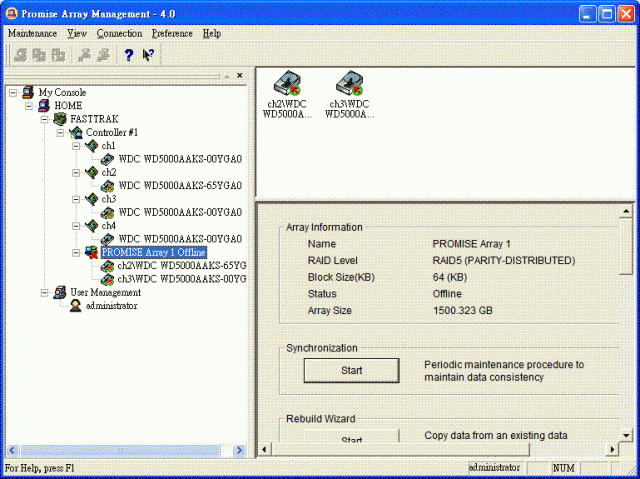Click the Offline status value
Viewport: 640px width, 479px height.
(x=447, y=294)
